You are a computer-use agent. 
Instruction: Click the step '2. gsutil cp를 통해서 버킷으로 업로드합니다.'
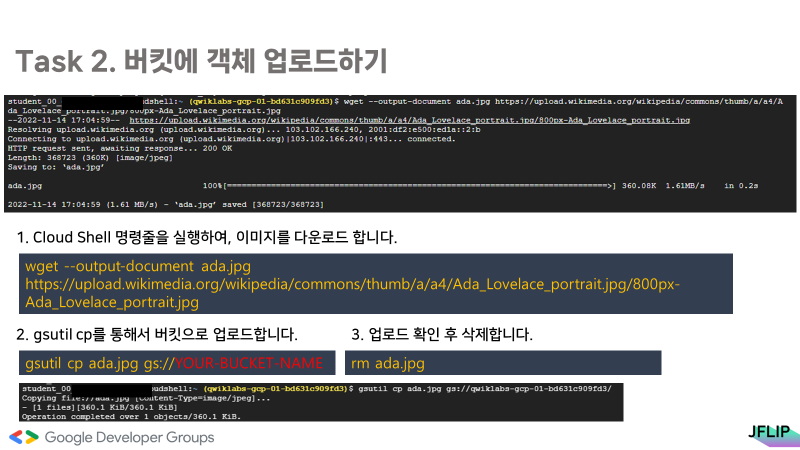point(157,335)
